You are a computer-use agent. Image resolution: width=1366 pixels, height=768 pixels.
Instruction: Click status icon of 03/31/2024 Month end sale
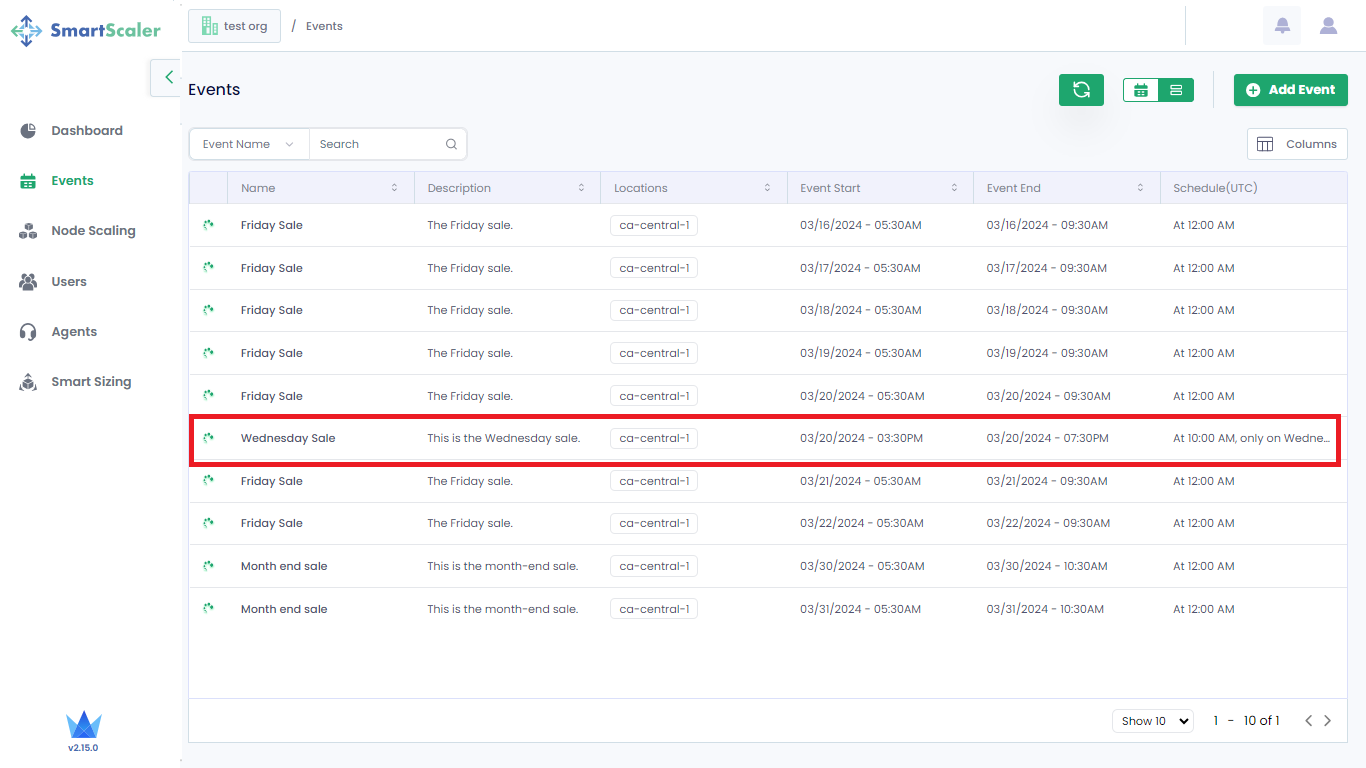[208, 609]
